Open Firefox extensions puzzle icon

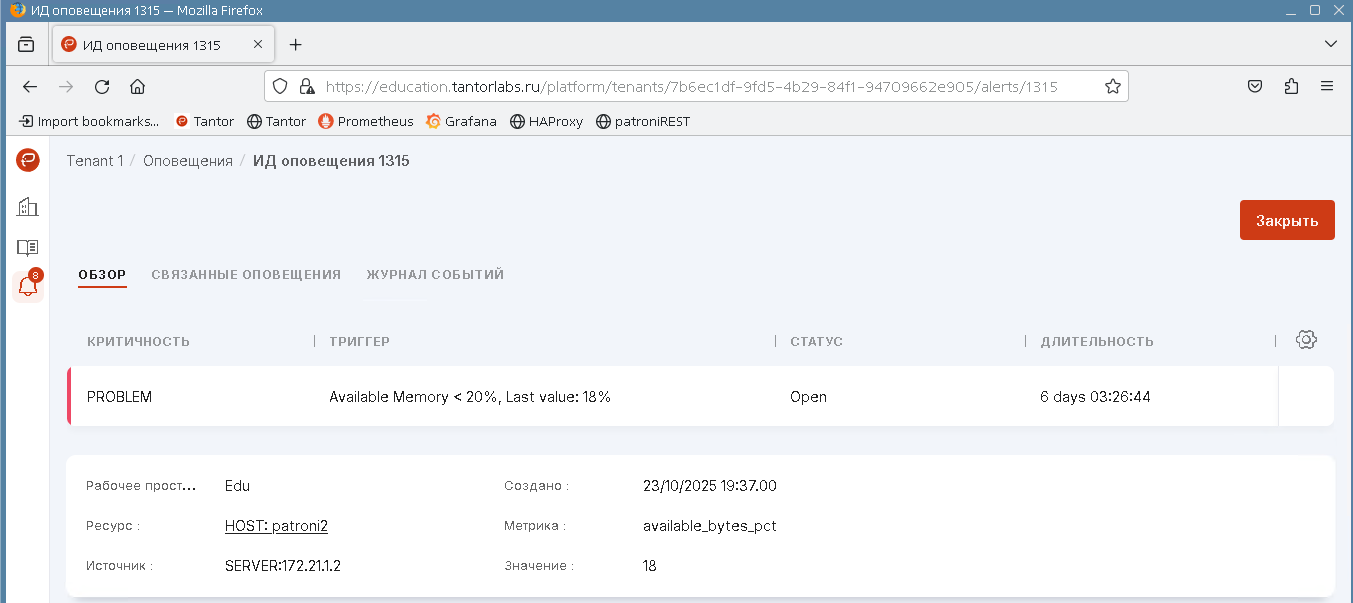1290,86
